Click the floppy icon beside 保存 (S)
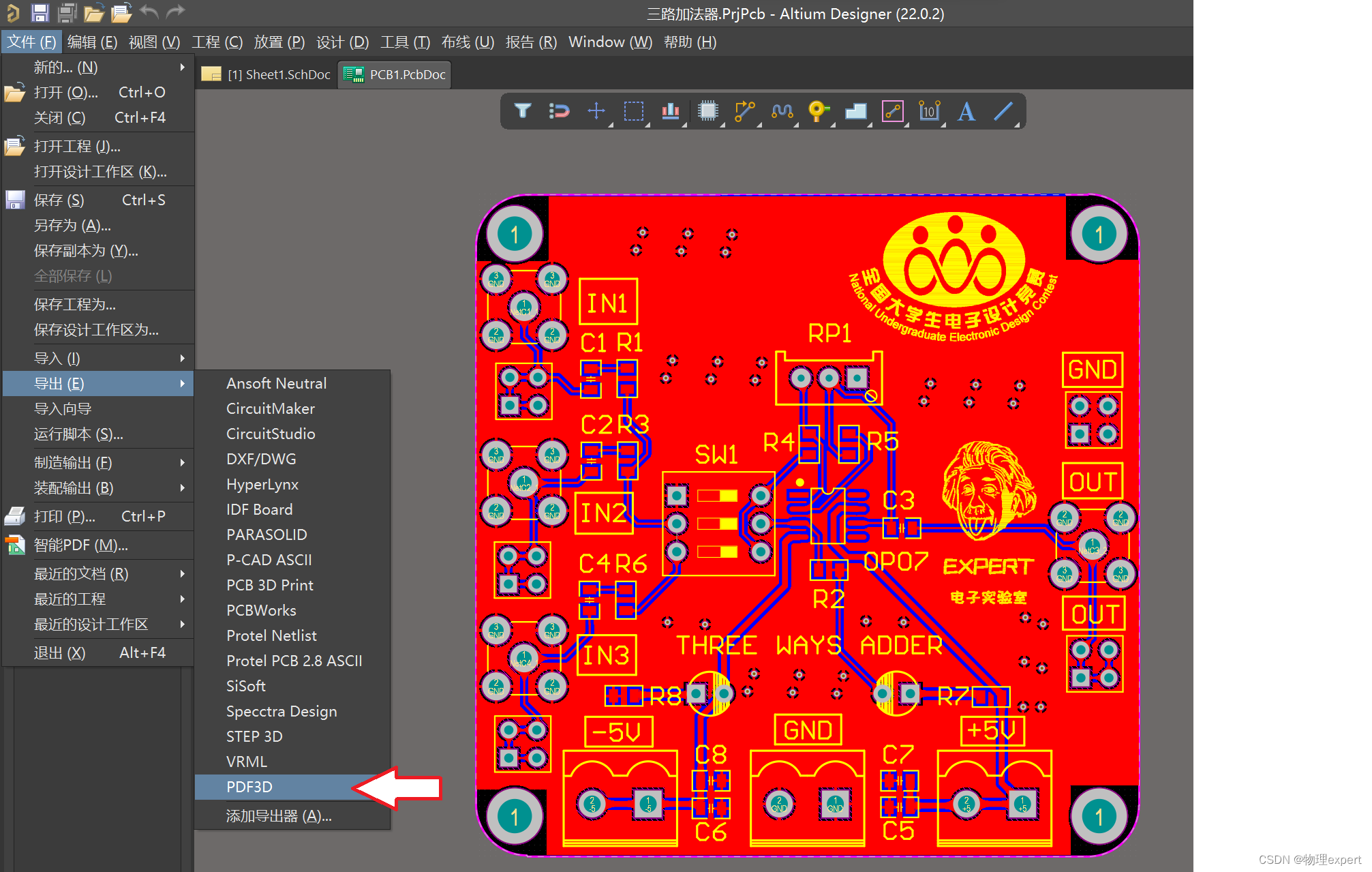Image resolution: width=1372 pixels, height=872 pixels. tap(14, 200)
